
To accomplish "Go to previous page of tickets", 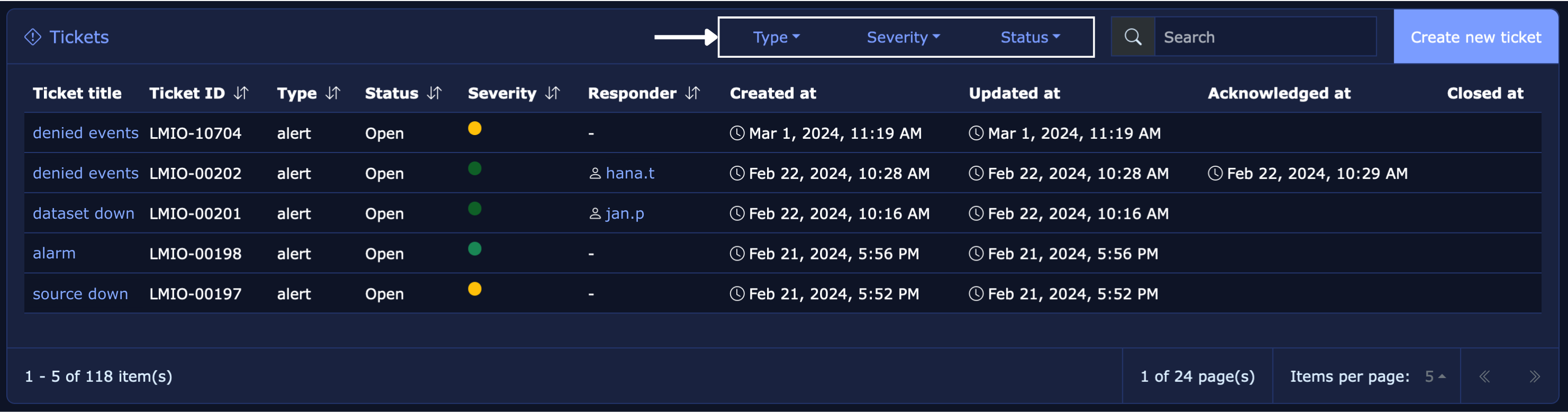I will pyautogui.click(x=1484, y=377).
